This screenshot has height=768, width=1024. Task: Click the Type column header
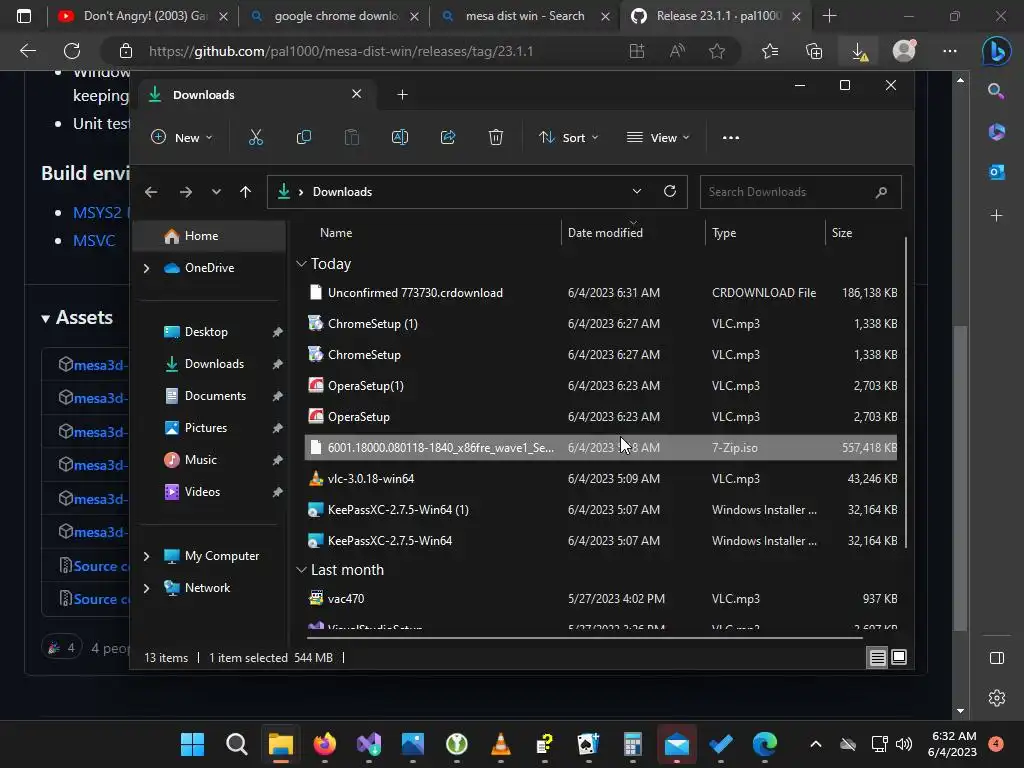[x=724, y=233]
